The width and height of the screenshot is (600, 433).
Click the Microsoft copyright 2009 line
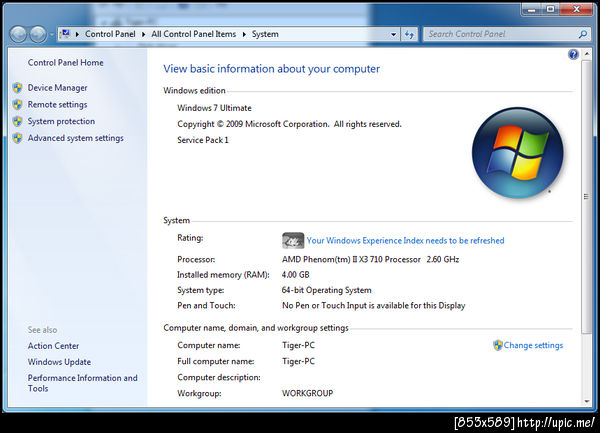point(289,124)
